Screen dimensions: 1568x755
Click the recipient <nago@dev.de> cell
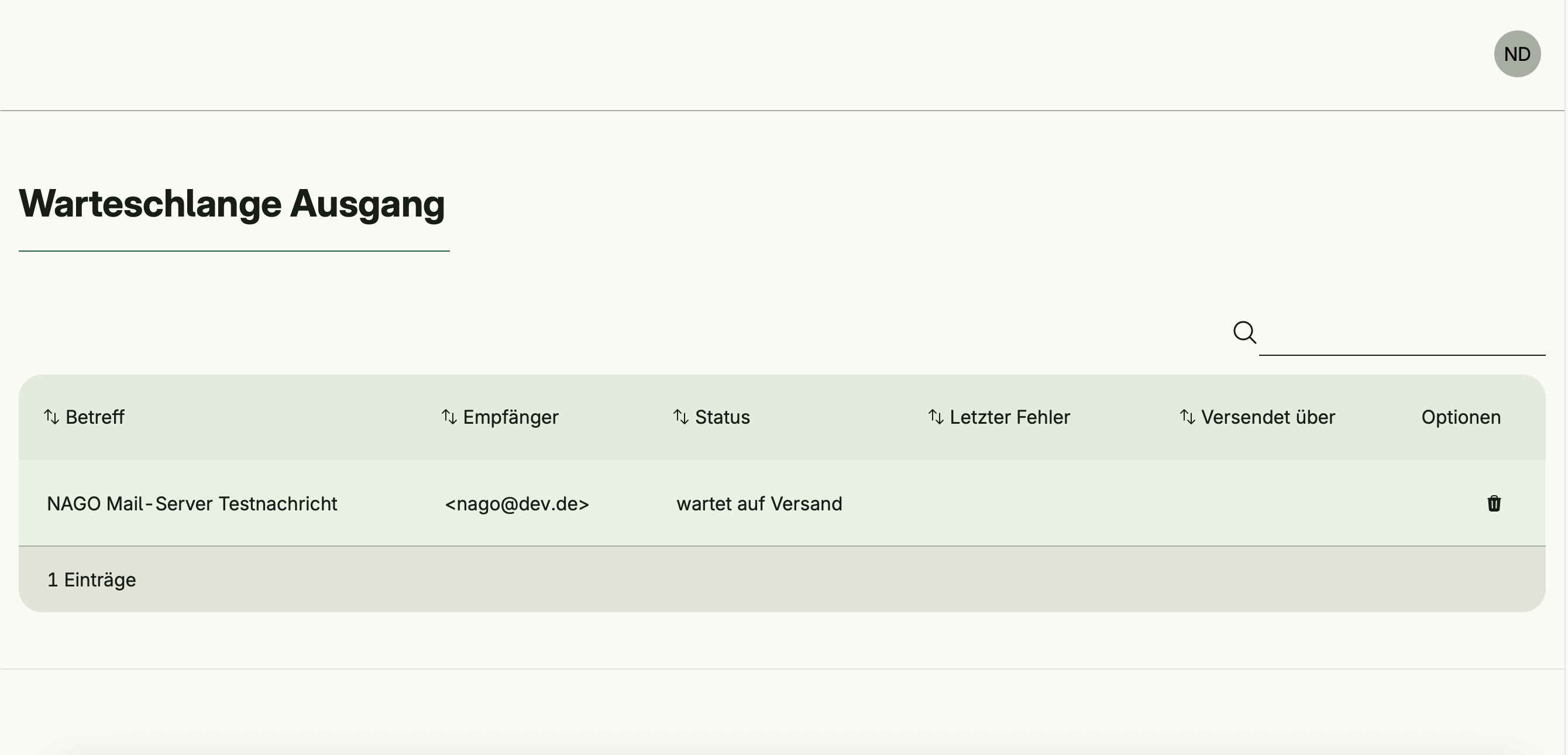coord(517,503)
